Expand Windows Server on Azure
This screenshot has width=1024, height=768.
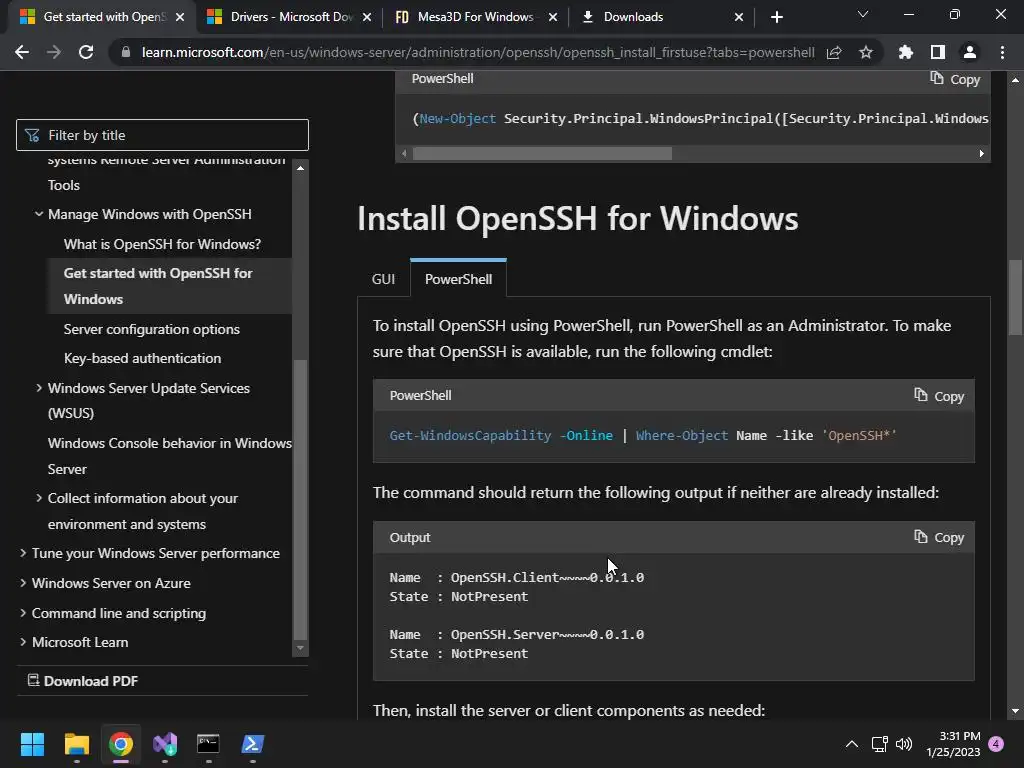[x=23, y=583]
